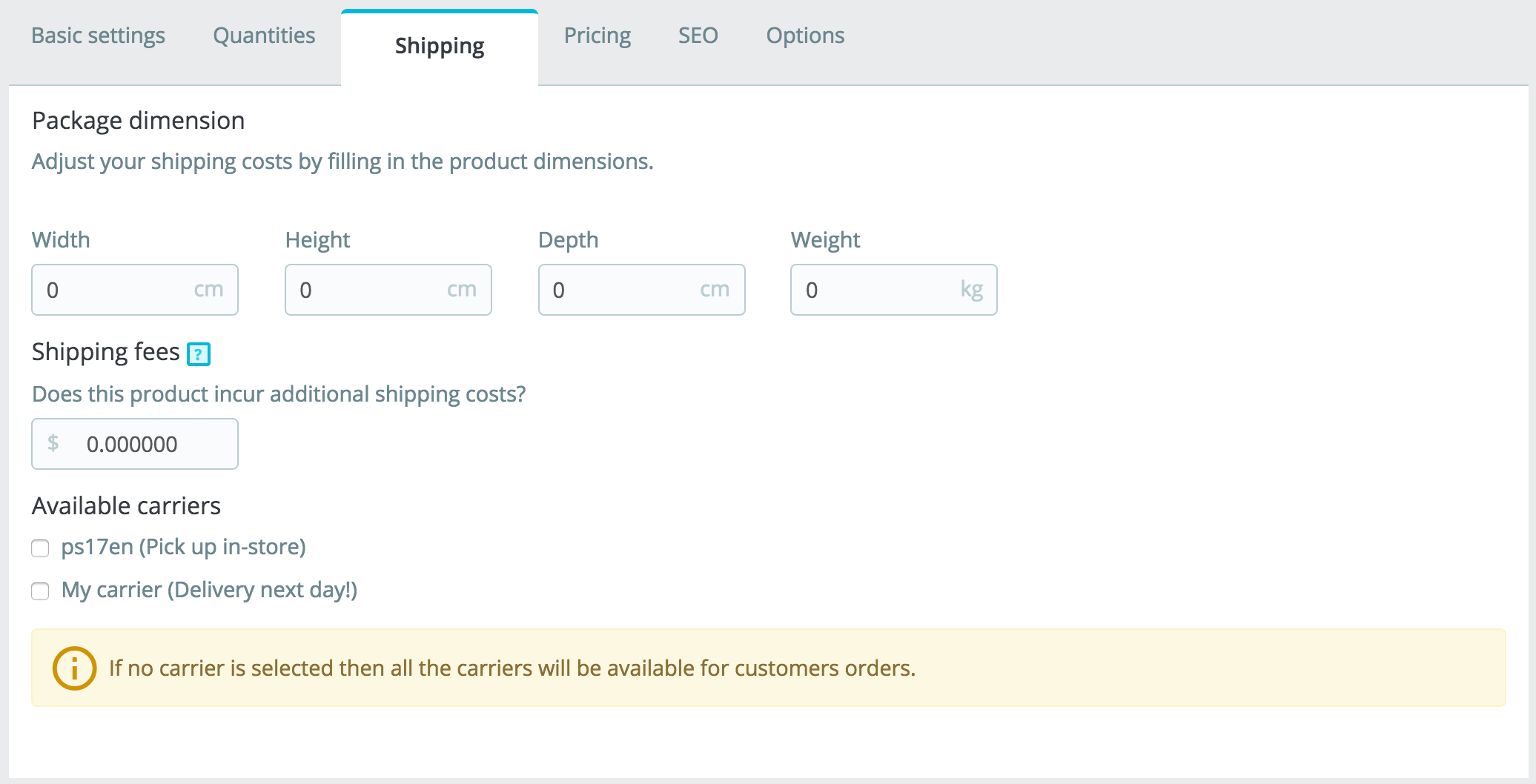Enable ps17en Pick up in-store carrier checkbox

pyautogui.click(x=40, y=548)
